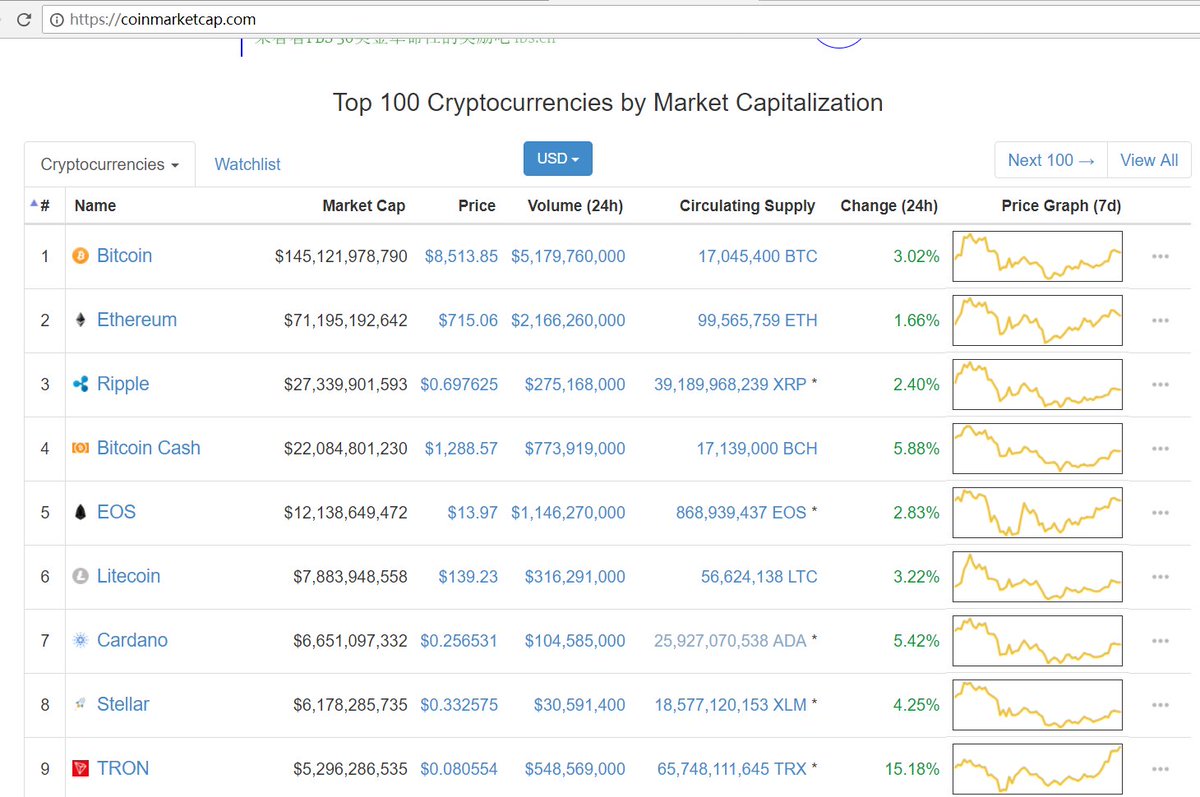
Task: Sort by the Market Cap column header
Action: [364, 206]
